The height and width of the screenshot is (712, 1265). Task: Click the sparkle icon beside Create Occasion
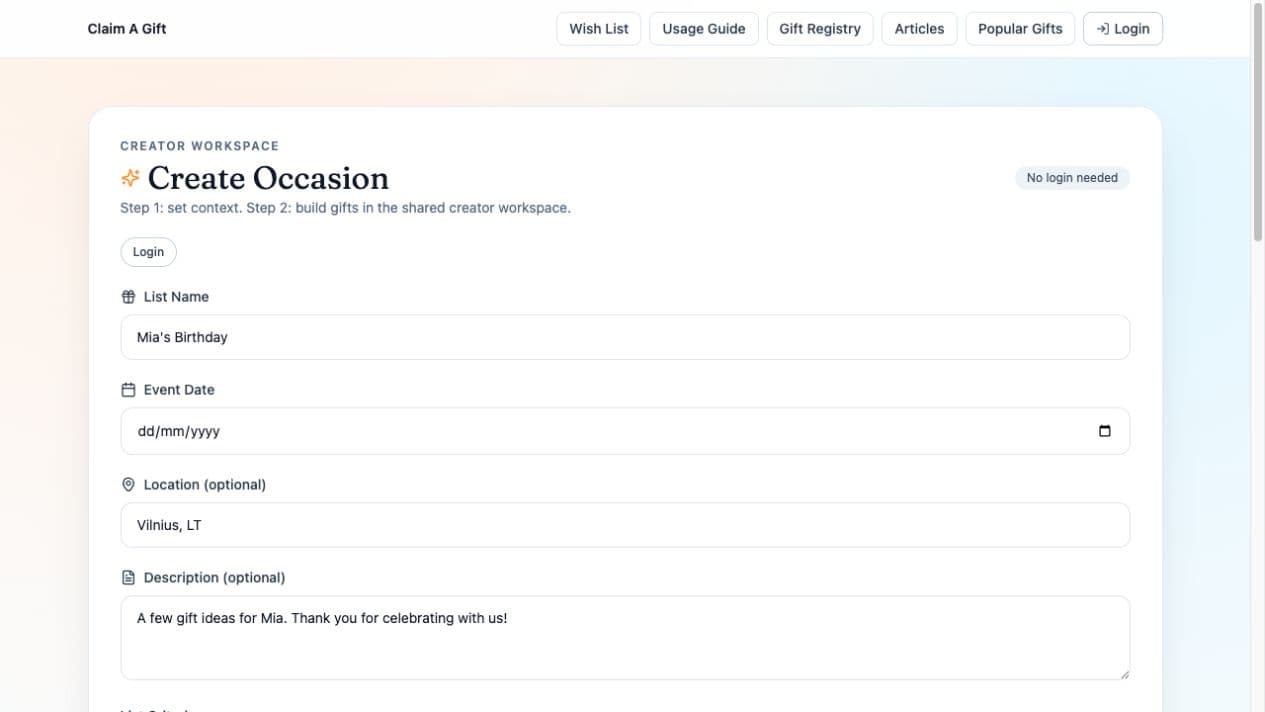130,178
